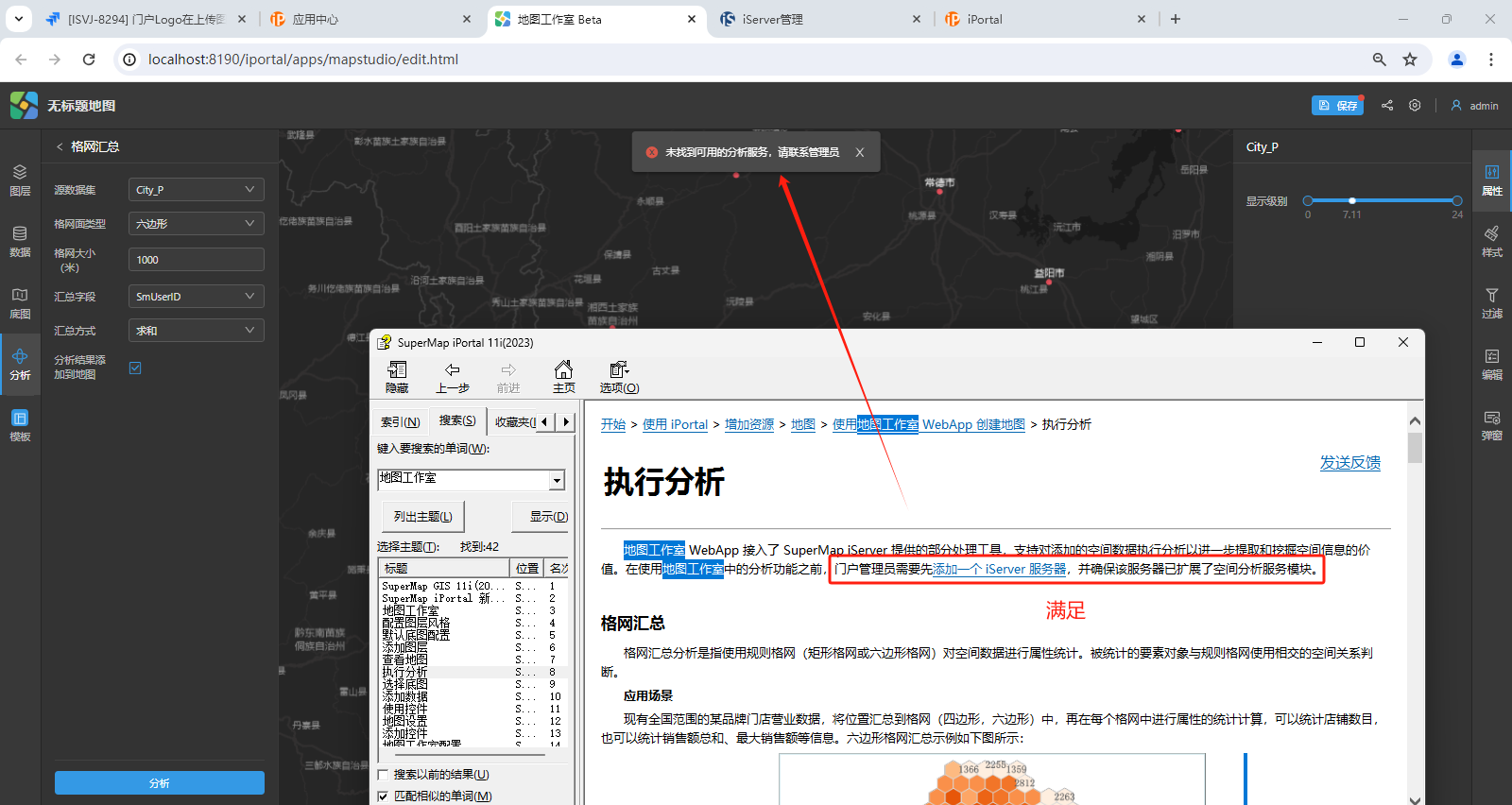Expand 汇总字段 SmUserID dropdown
Image resolution: width=1512 pixels, height=805 pixels.
[197, 297]
